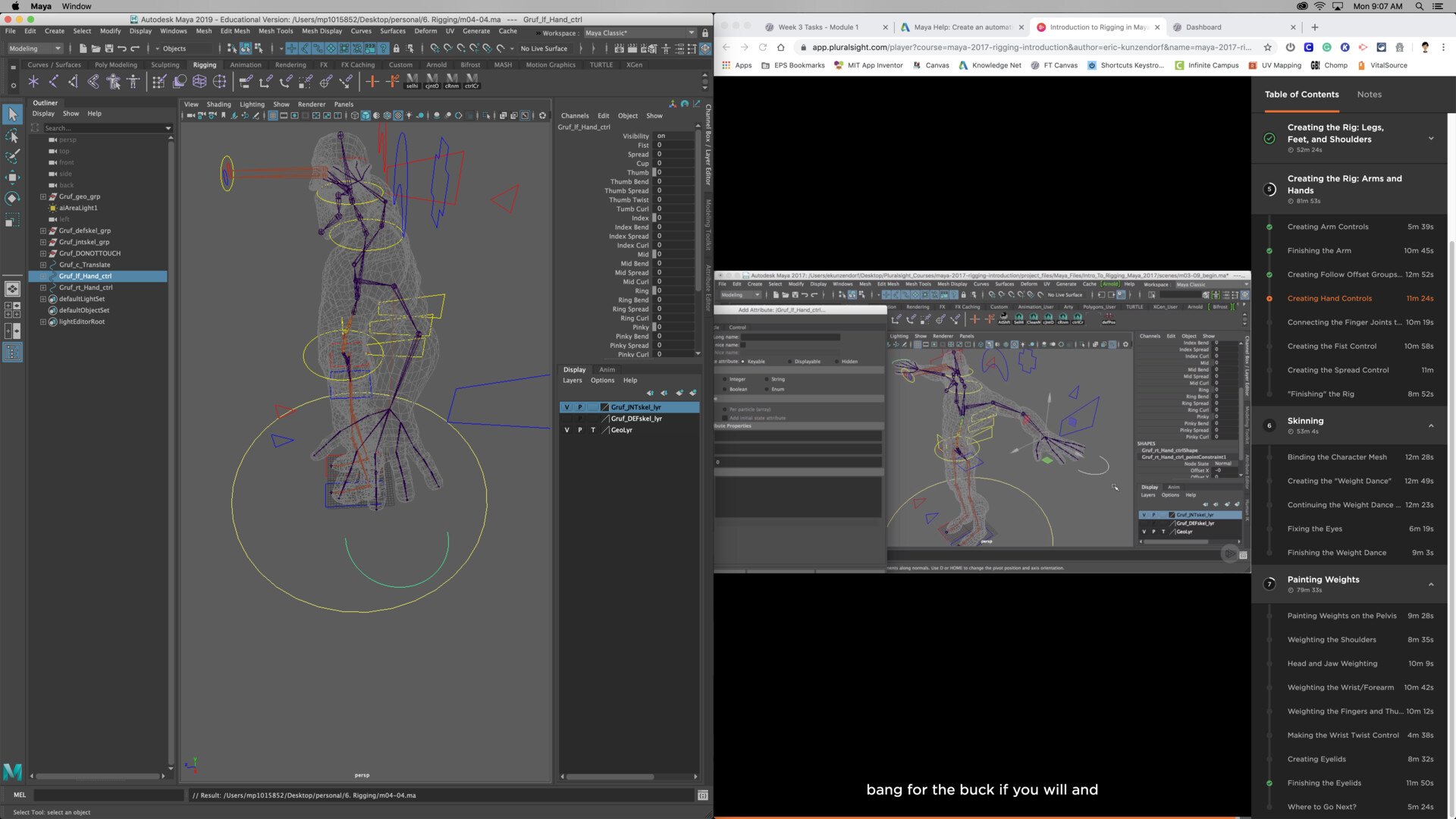The height and width of the screenshot is (819, 1456).
Task: Open the Deform menu in Maya
Action: coord(425,31)
